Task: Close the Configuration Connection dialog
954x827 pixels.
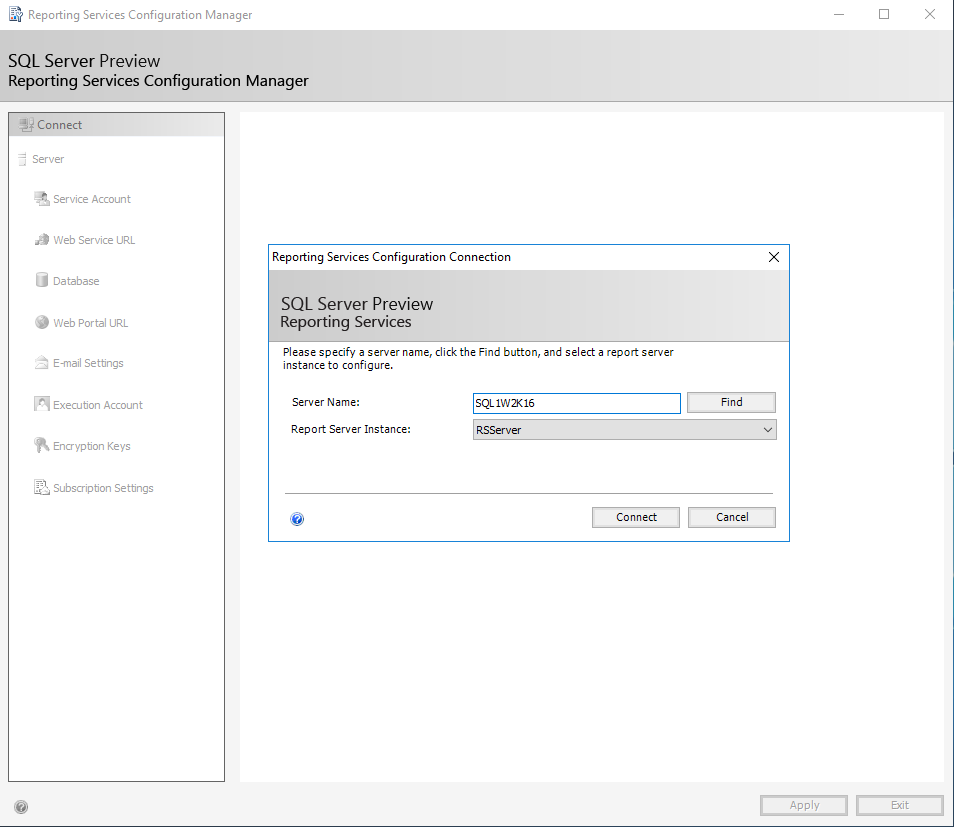Action: (x=774, y=257)
